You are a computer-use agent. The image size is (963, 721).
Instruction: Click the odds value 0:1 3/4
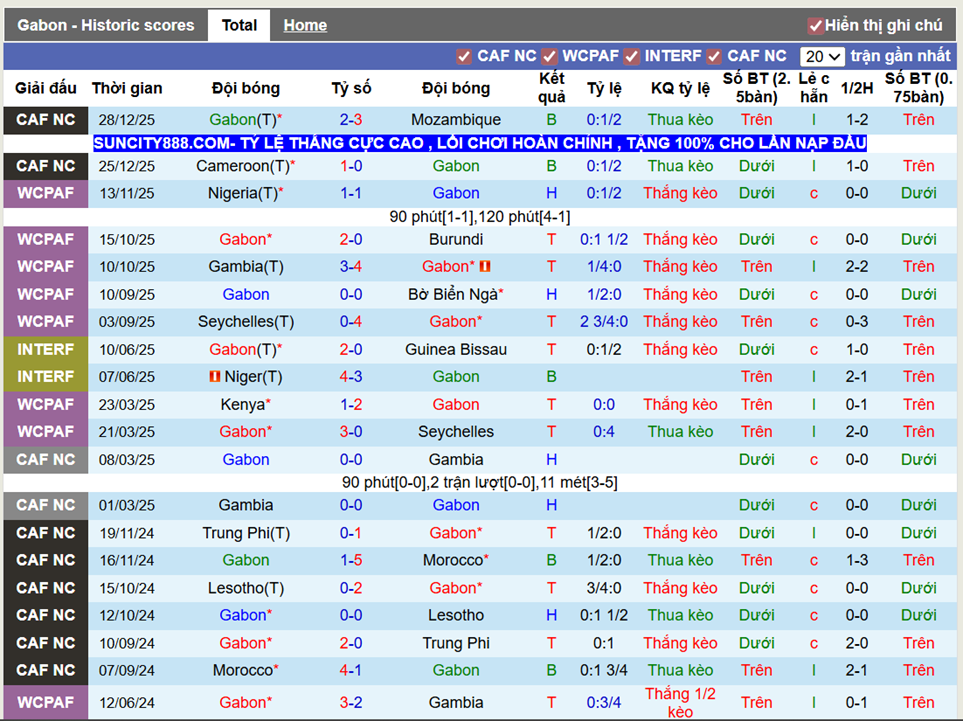pos(604,671)
